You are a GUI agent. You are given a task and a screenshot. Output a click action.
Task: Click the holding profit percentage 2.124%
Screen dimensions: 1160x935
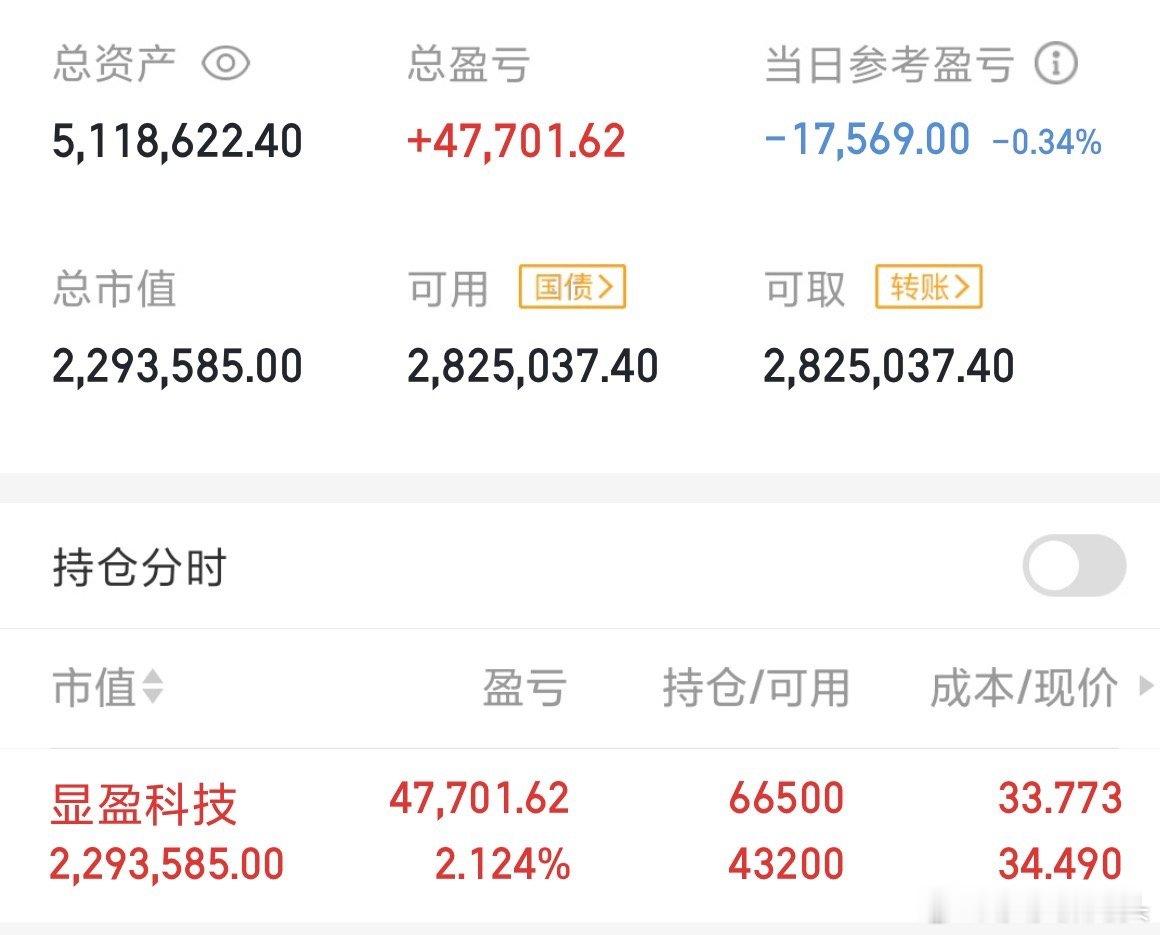[x=502, y=864]
